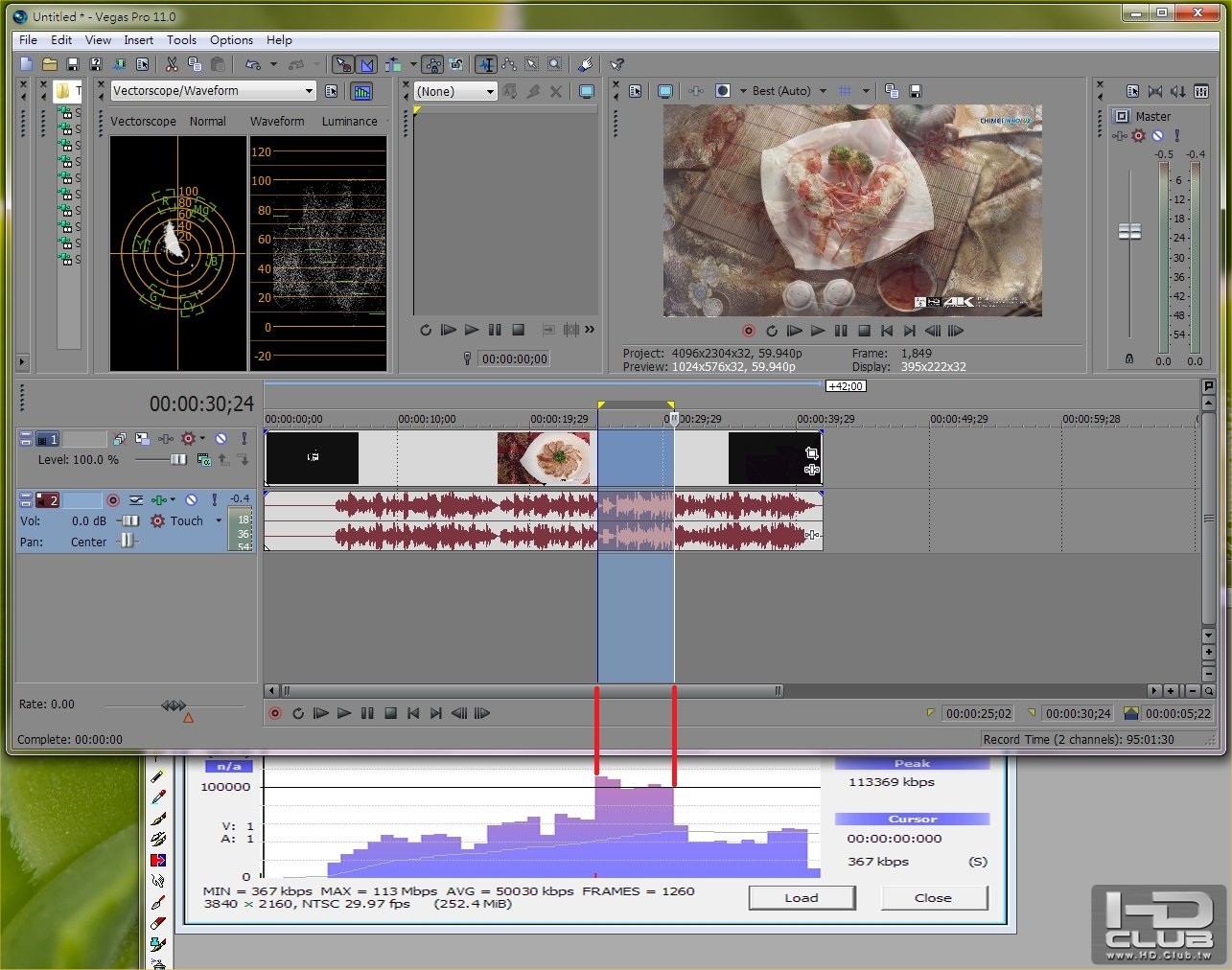
Task: Solo audio track 2
Action: click(x=214, y=499)
